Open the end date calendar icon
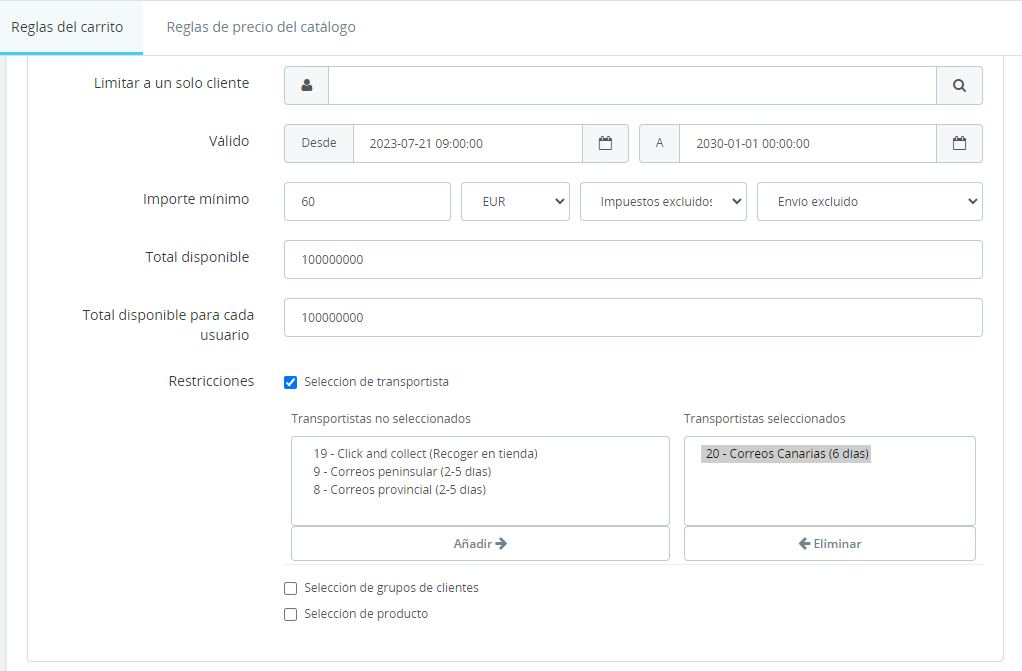 [959, 144]
